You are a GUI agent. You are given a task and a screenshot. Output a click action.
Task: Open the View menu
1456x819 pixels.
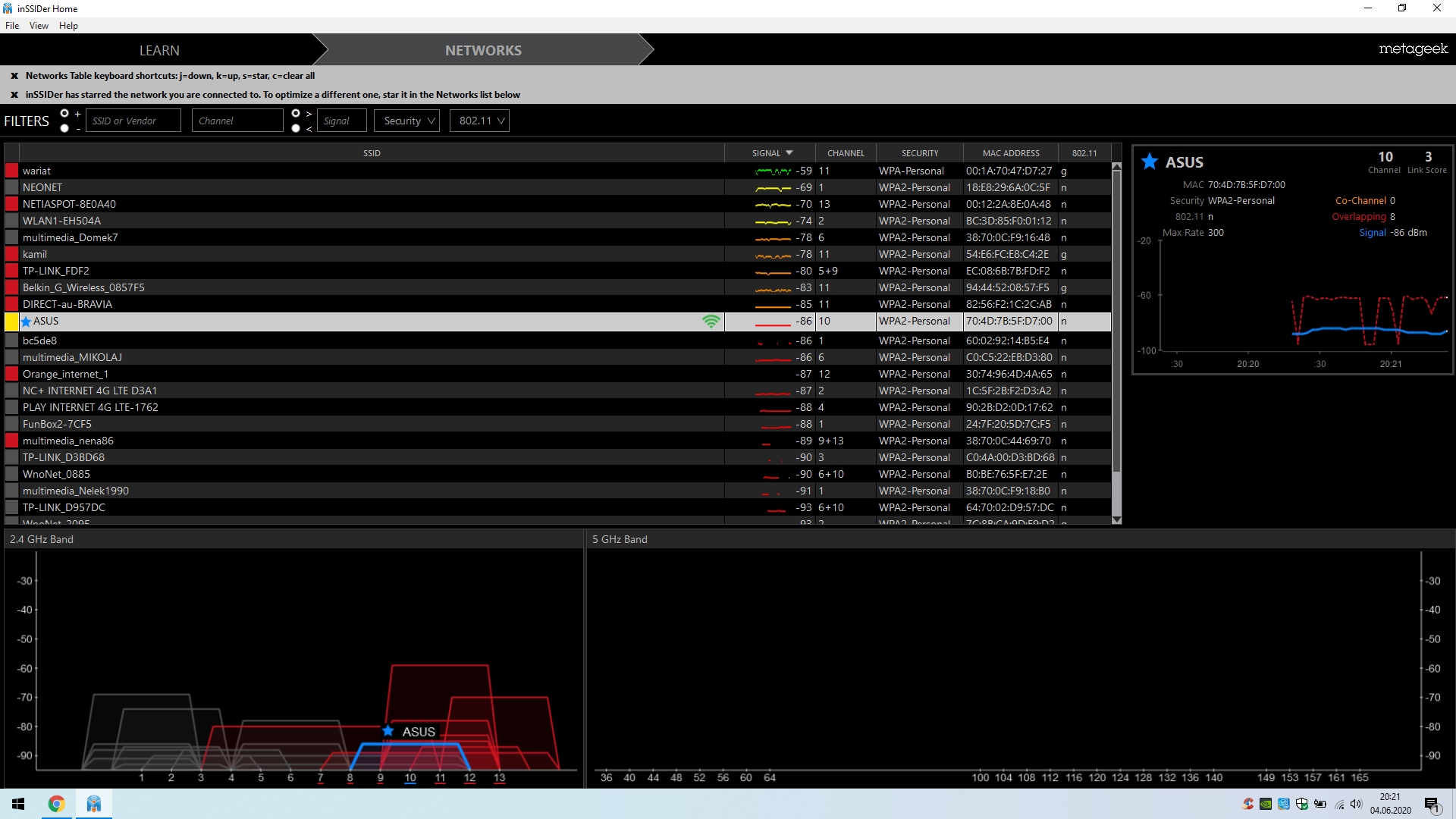click(39, 25)
